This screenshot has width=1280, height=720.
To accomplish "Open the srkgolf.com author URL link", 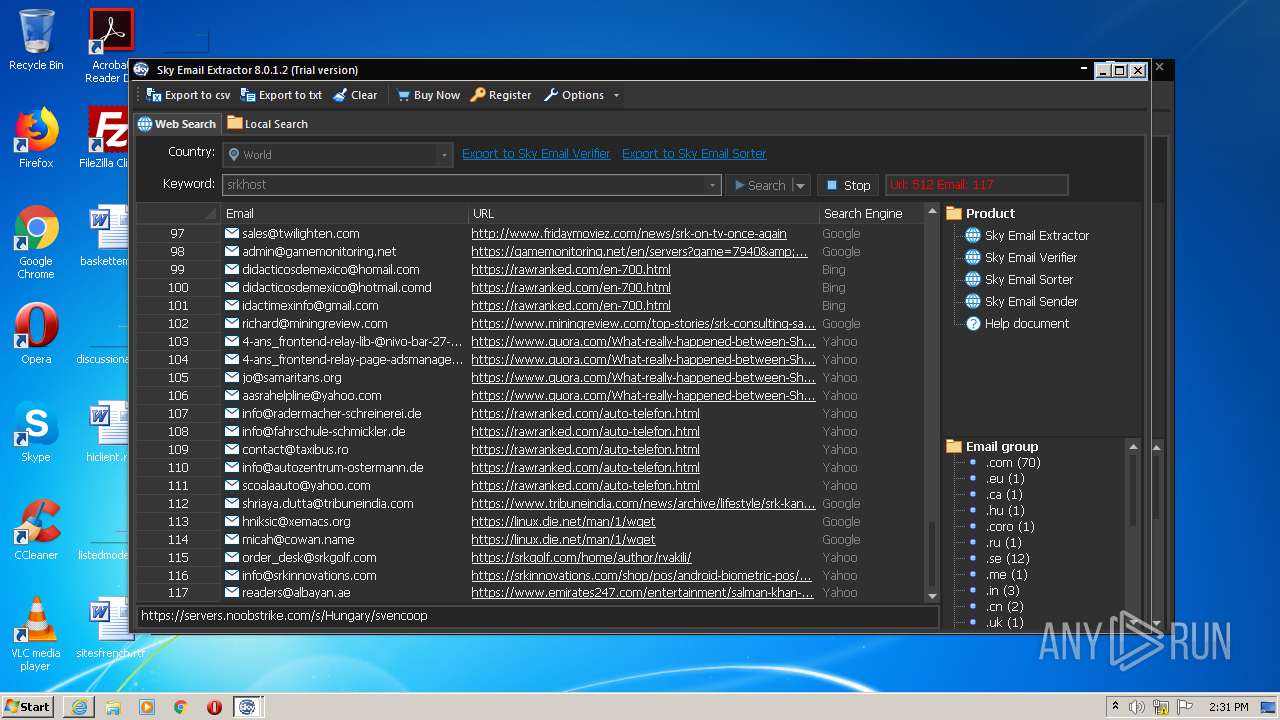I will tap(581, 557).
